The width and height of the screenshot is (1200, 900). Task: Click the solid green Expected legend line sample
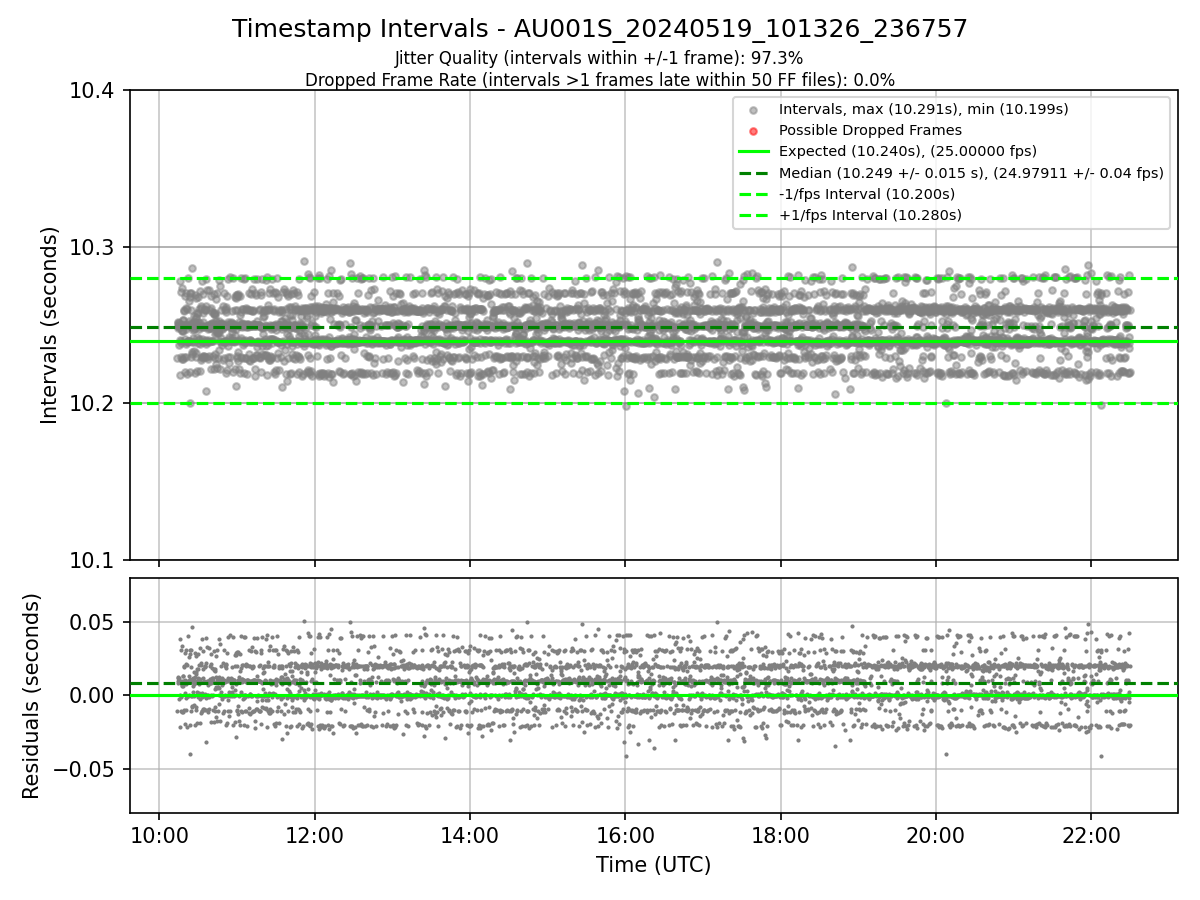pyautogui.click(x=754, y=152)
